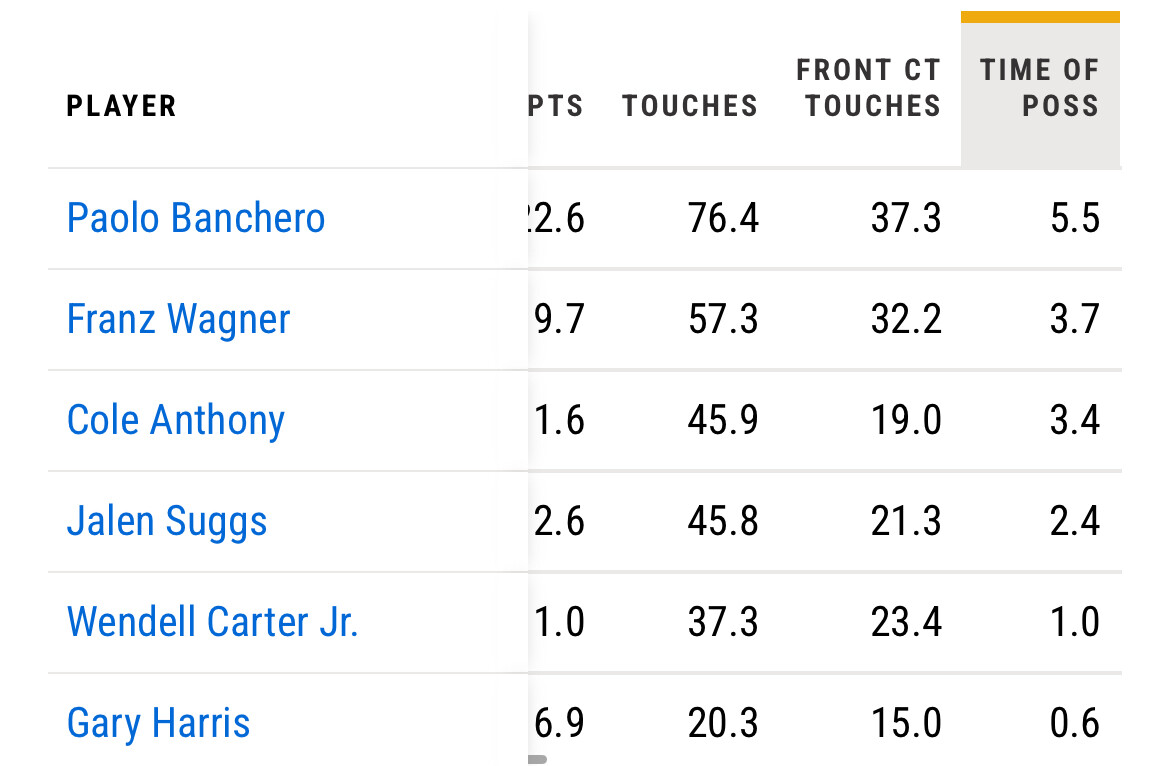Open Gary Harris player page

[158, 723]
